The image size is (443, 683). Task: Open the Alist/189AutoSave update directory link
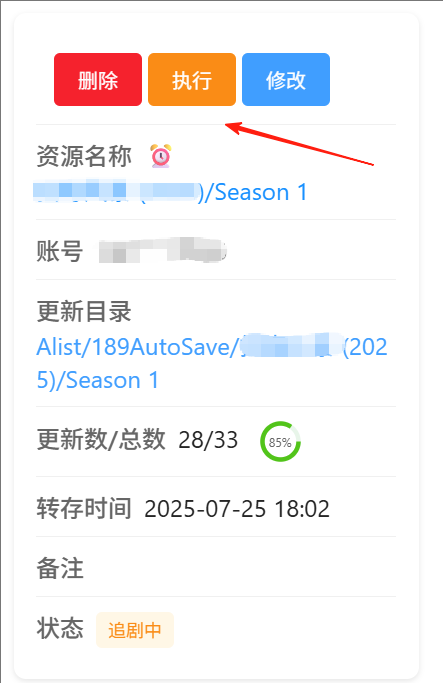[x=212, y=364]
